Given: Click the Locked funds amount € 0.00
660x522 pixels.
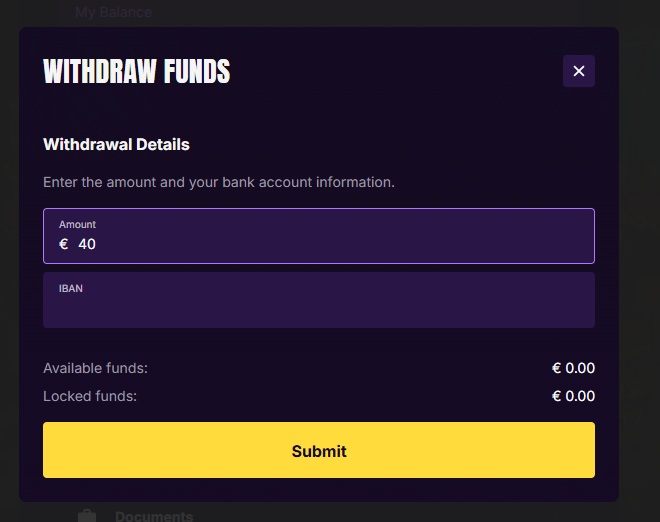Looking at the screenshot, I should [573, 396].
